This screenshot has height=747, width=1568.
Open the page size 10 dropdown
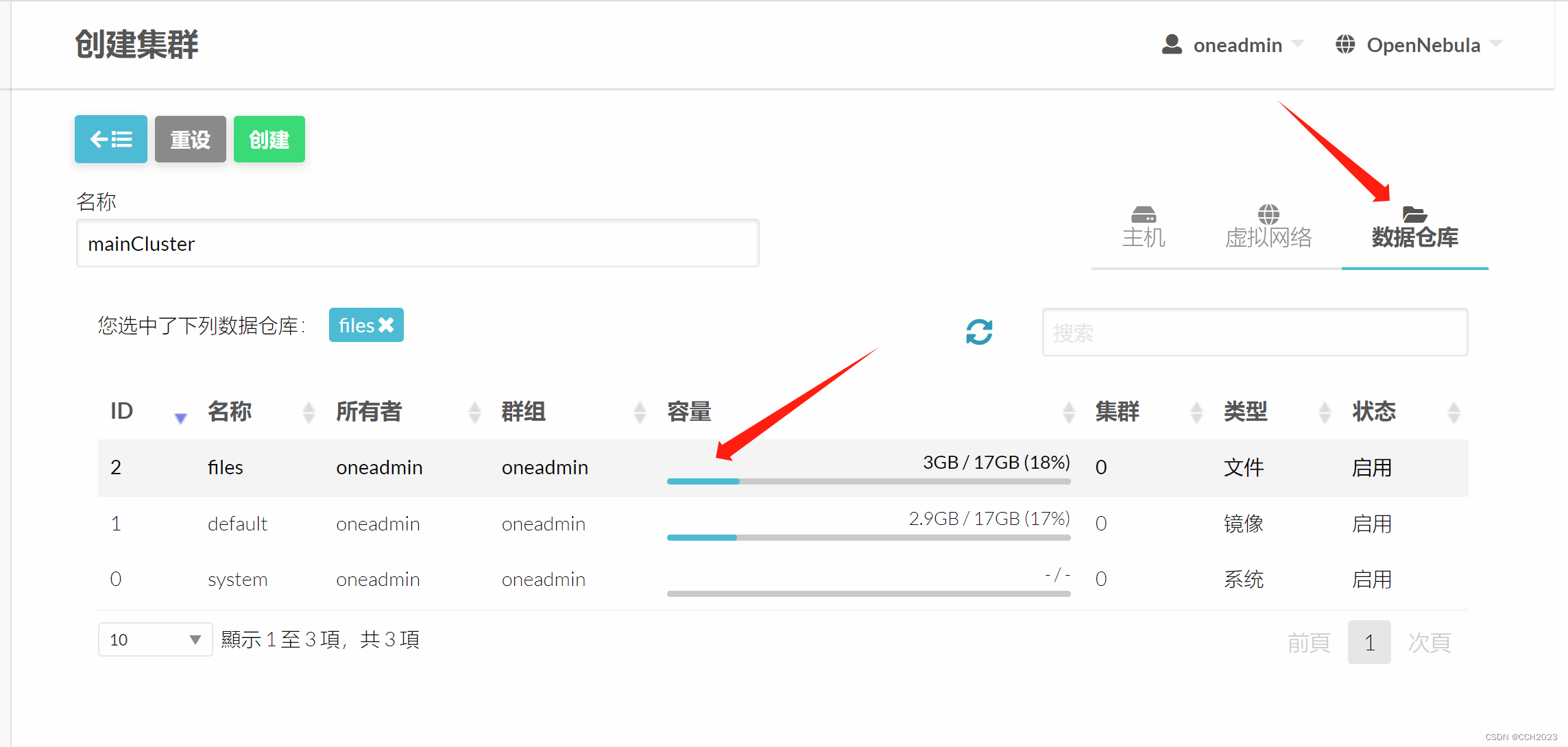click(x=155, y=639)
